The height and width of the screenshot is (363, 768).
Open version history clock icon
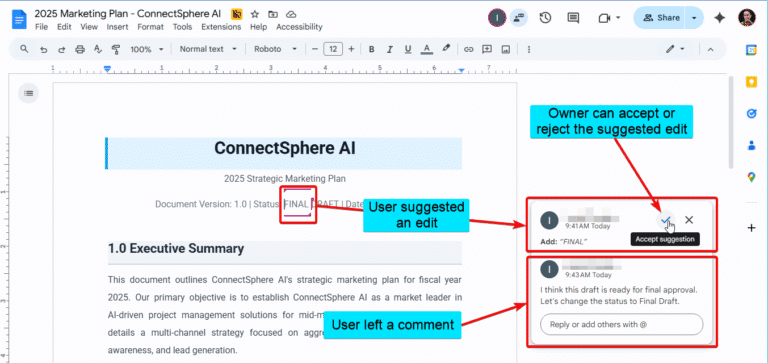click(x=545, y=18)
